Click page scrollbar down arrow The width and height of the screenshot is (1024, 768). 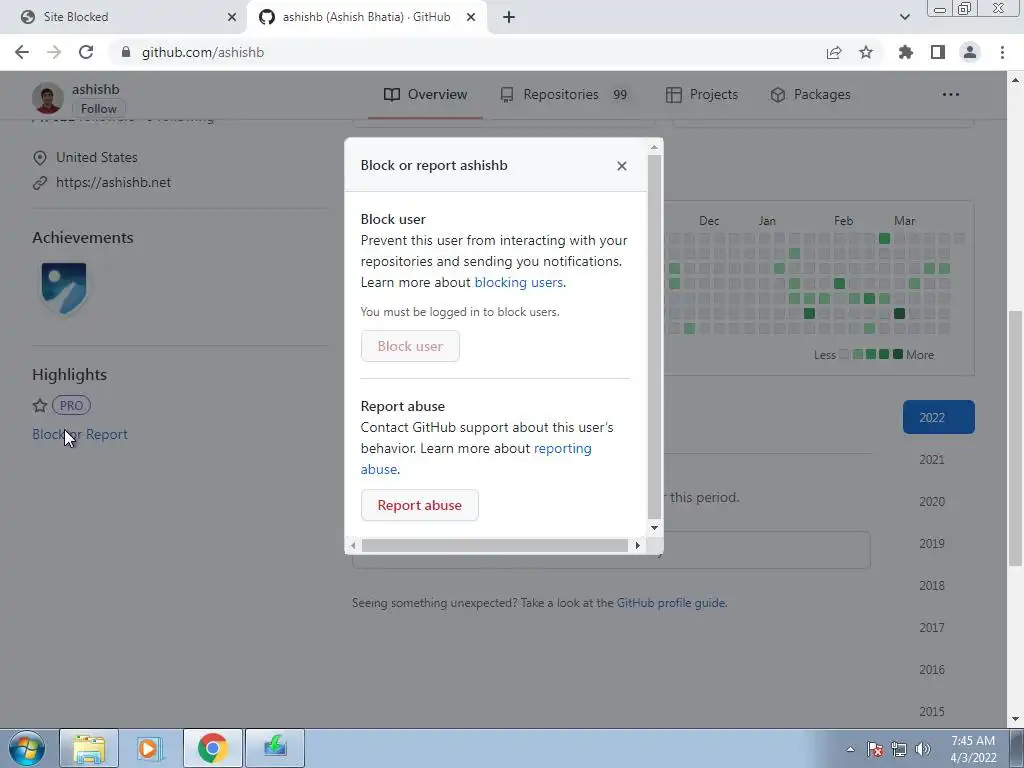(1016, 720)
